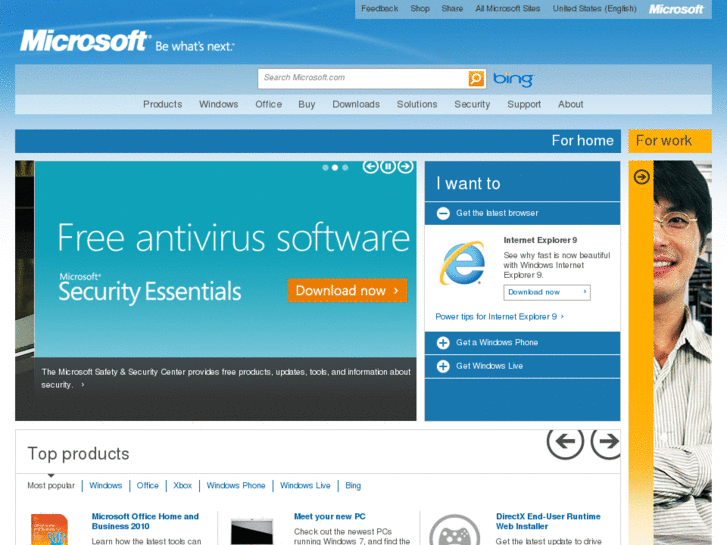The height and width of the screenshot is (545, 727).
Task: Select the third slide indicator dot
Action: click(345, 168)
